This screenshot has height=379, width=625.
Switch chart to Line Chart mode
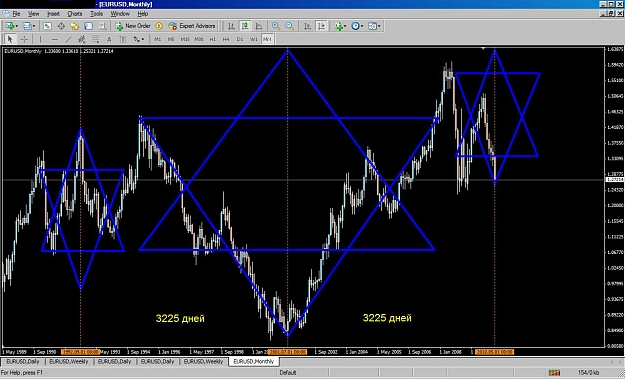259,26
